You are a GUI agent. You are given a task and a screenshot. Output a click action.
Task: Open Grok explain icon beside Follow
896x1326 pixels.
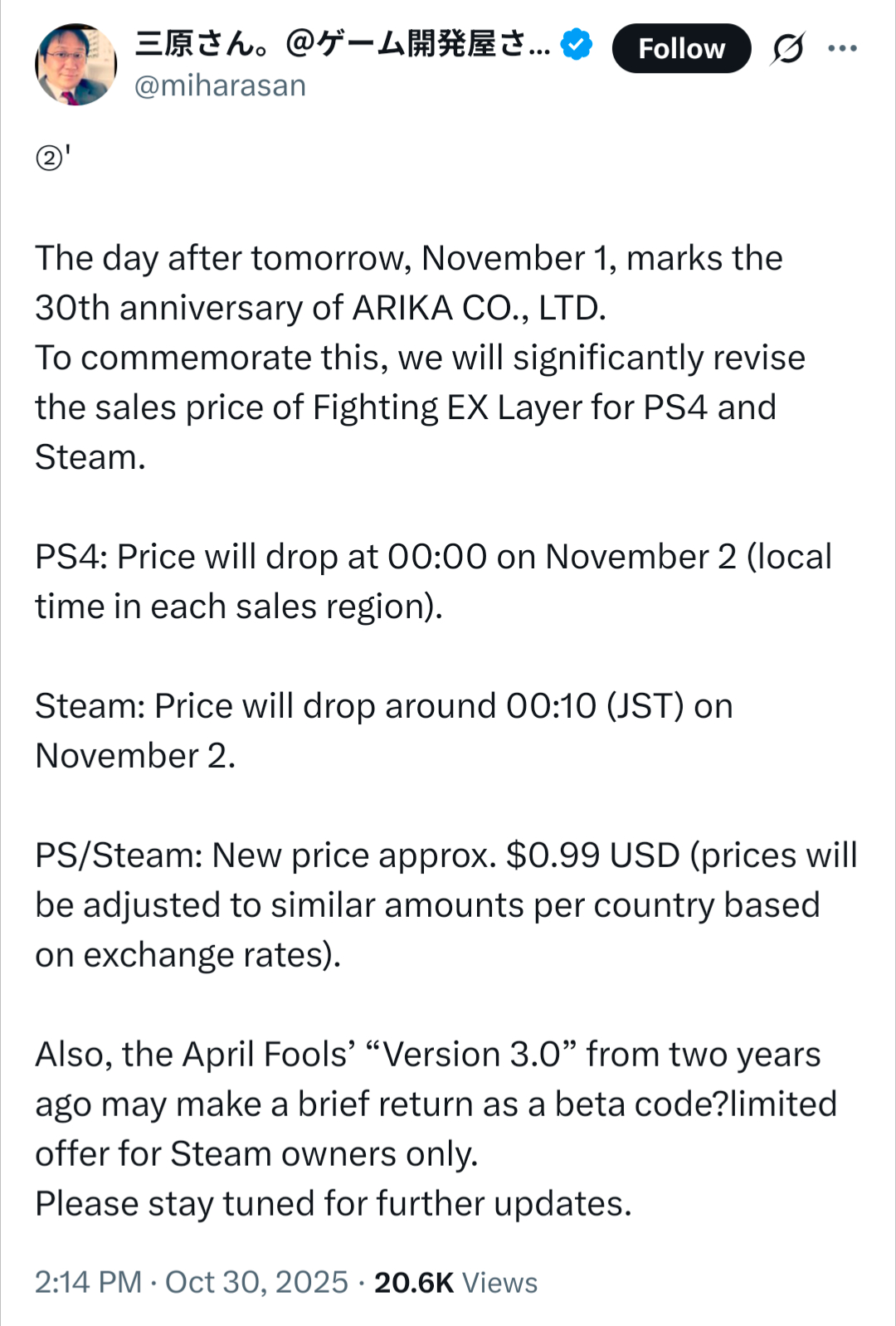coord(787,48)
